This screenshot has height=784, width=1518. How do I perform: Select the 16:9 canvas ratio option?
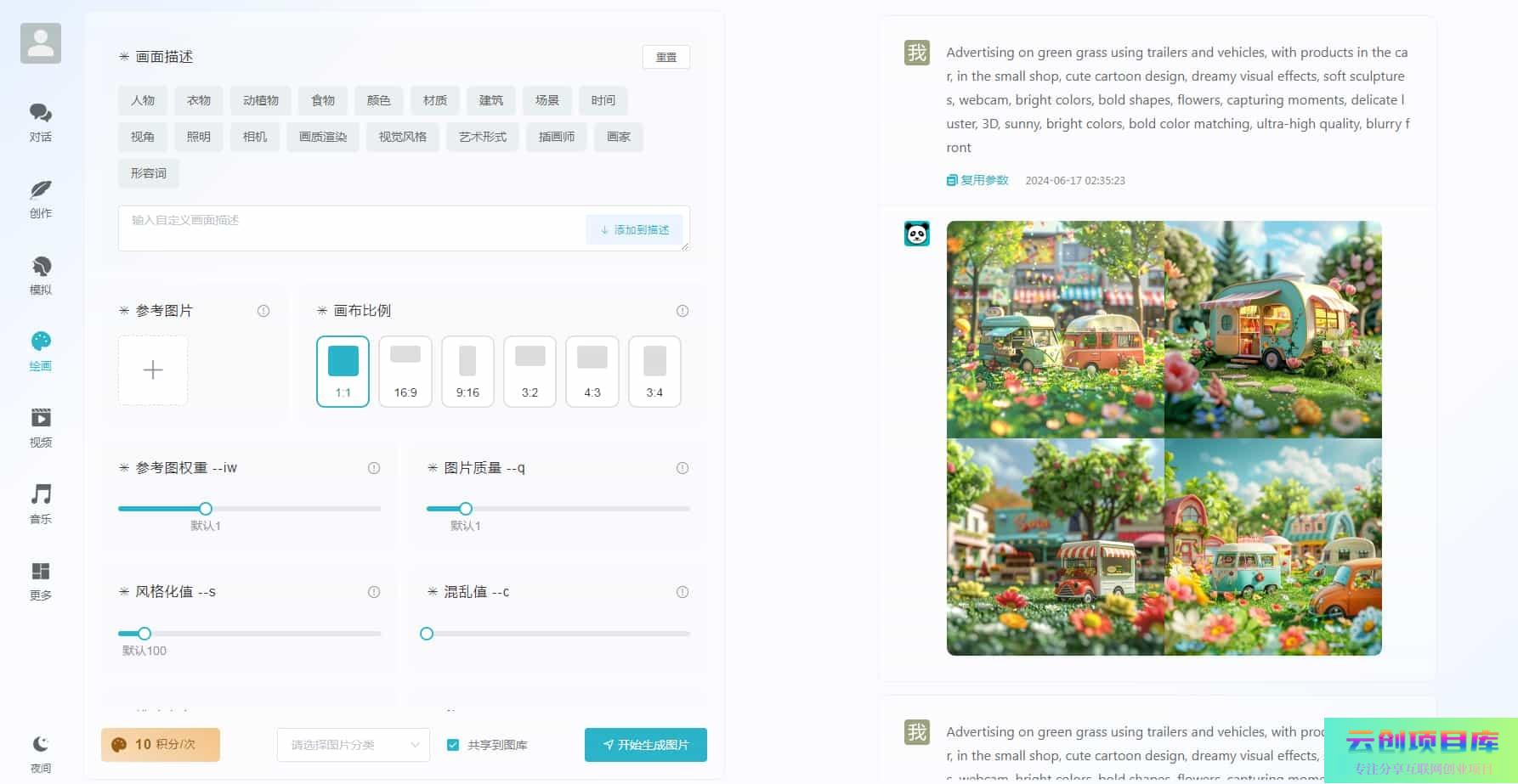coord(405,371)
